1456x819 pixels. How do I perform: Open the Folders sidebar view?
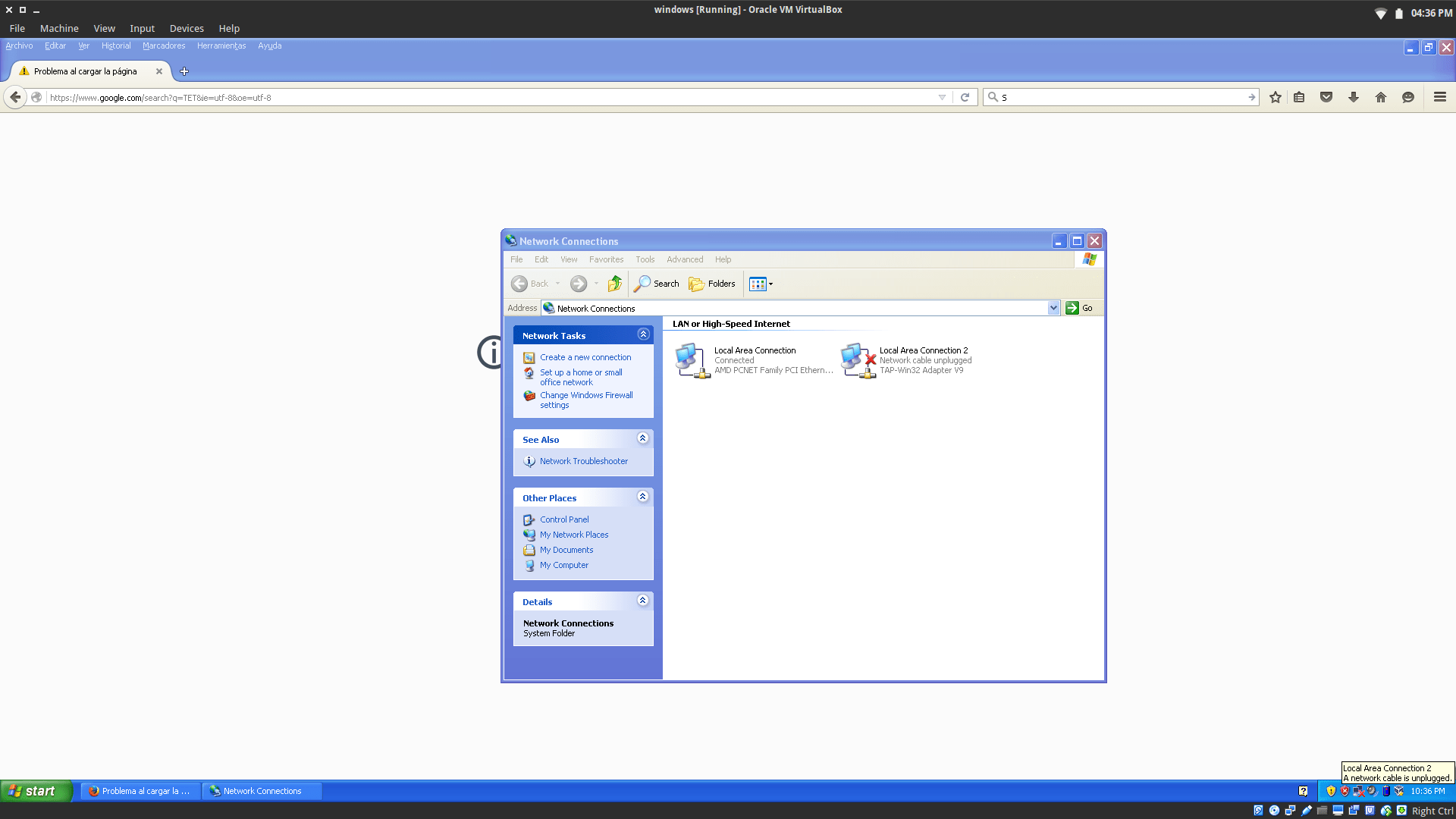[711, 284]
